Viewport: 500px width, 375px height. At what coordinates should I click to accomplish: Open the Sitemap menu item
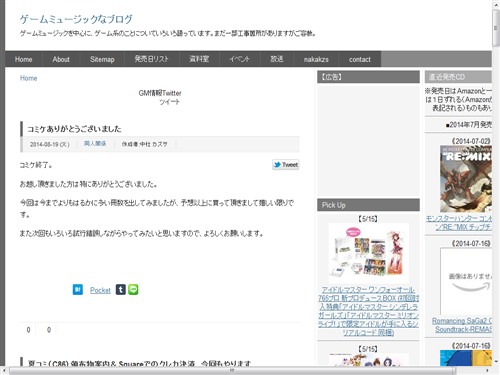[x=102, y=59]
